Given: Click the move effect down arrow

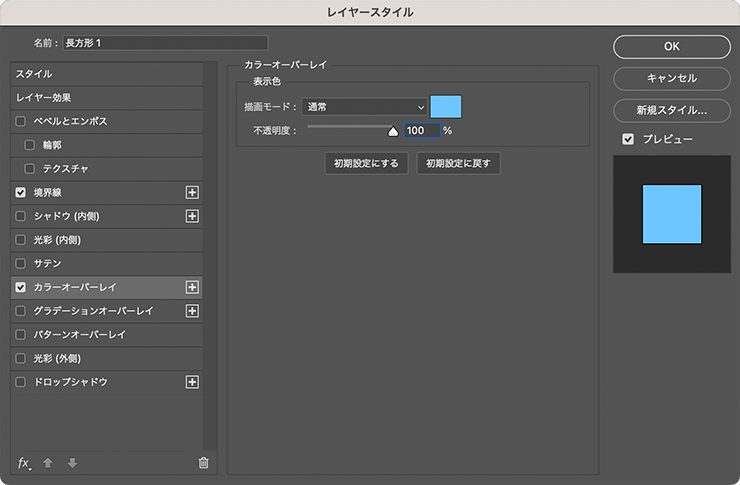Looking at the screenshot, I should pos(72,463).
